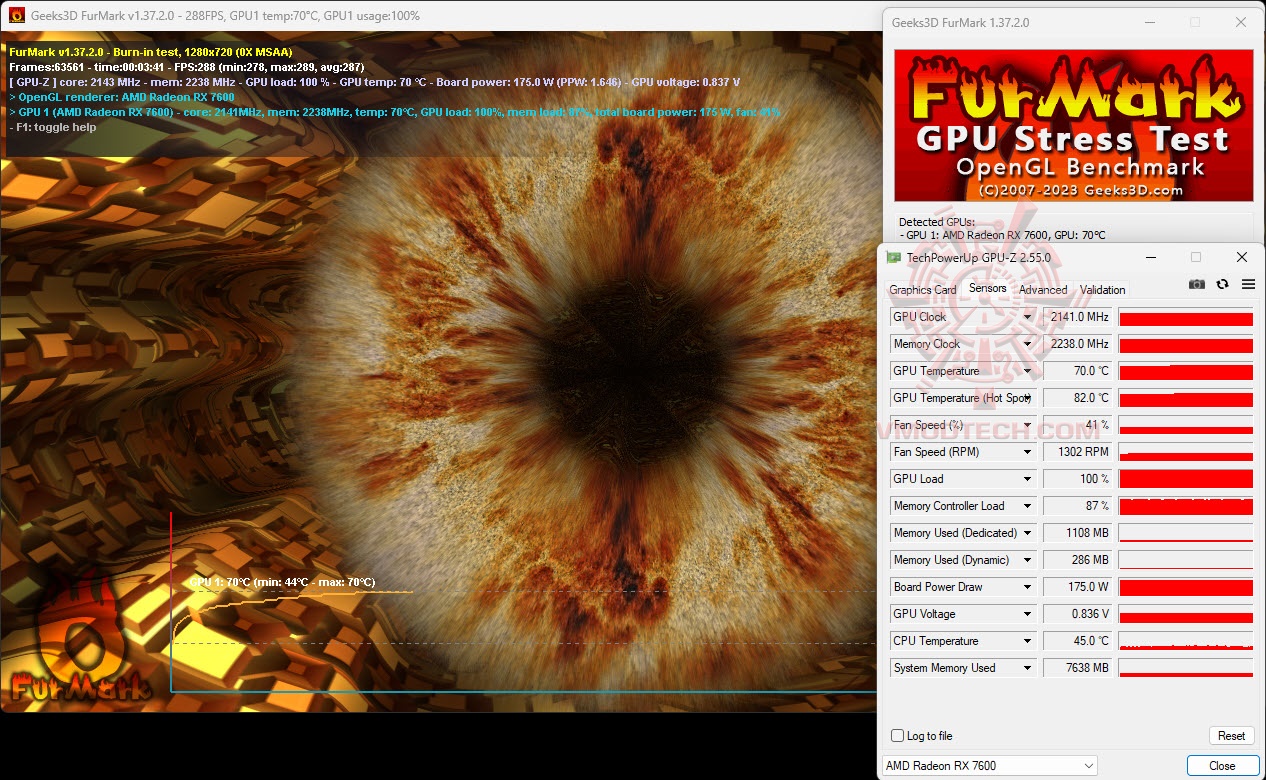Click the 1302 RPM fan speed value
1266x780 pixels.
point(1078,452)
